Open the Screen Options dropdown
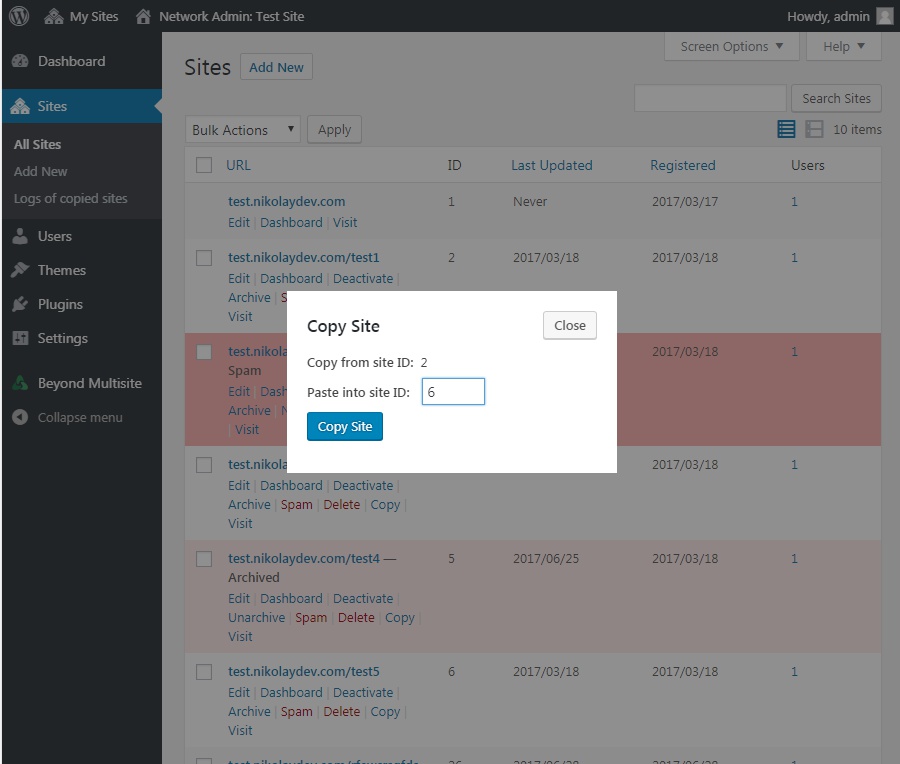The height and width of the screenshot is (764, 900). pos(731,46)
